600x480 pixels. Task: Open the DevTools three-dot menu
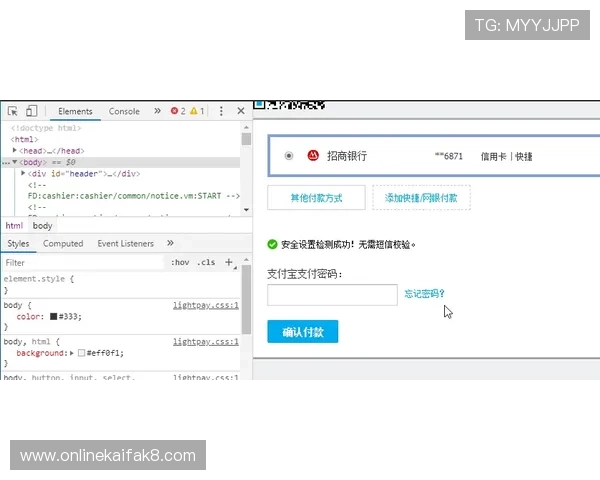click(221, 111)
